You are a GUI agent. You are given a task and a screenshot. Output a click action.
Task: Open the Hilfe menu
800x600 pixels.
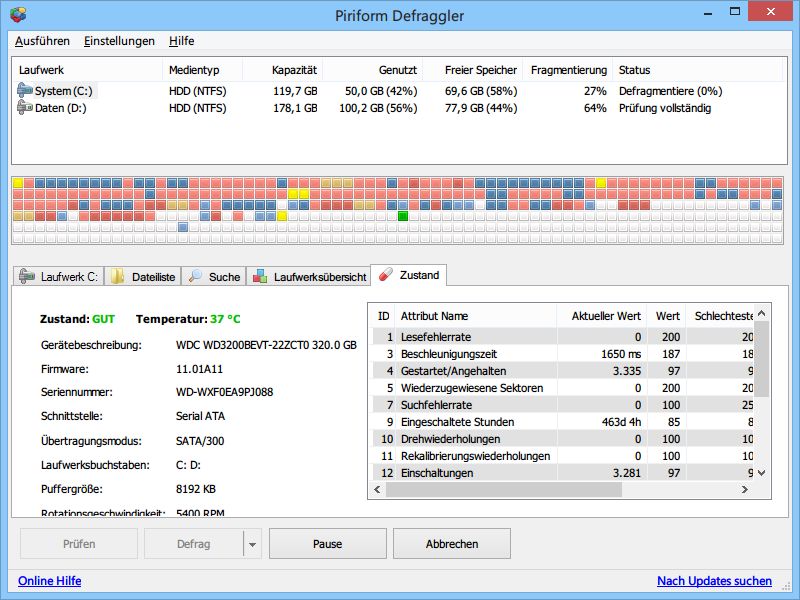coord(182,41)
